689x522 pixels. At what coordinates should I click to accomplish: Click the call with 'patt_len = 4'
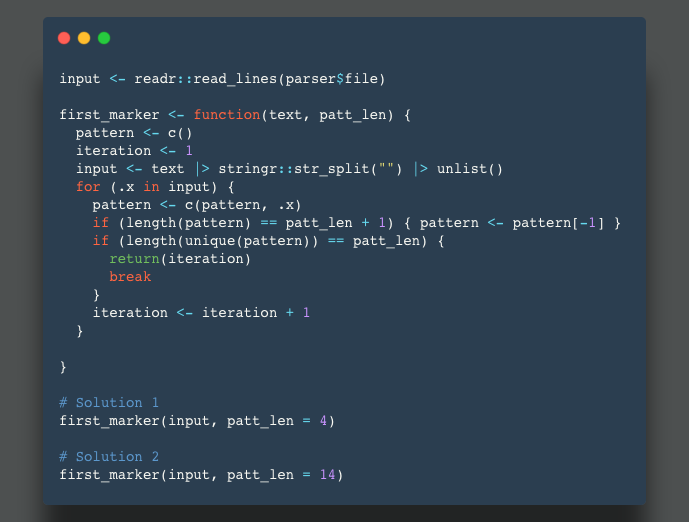197,421
